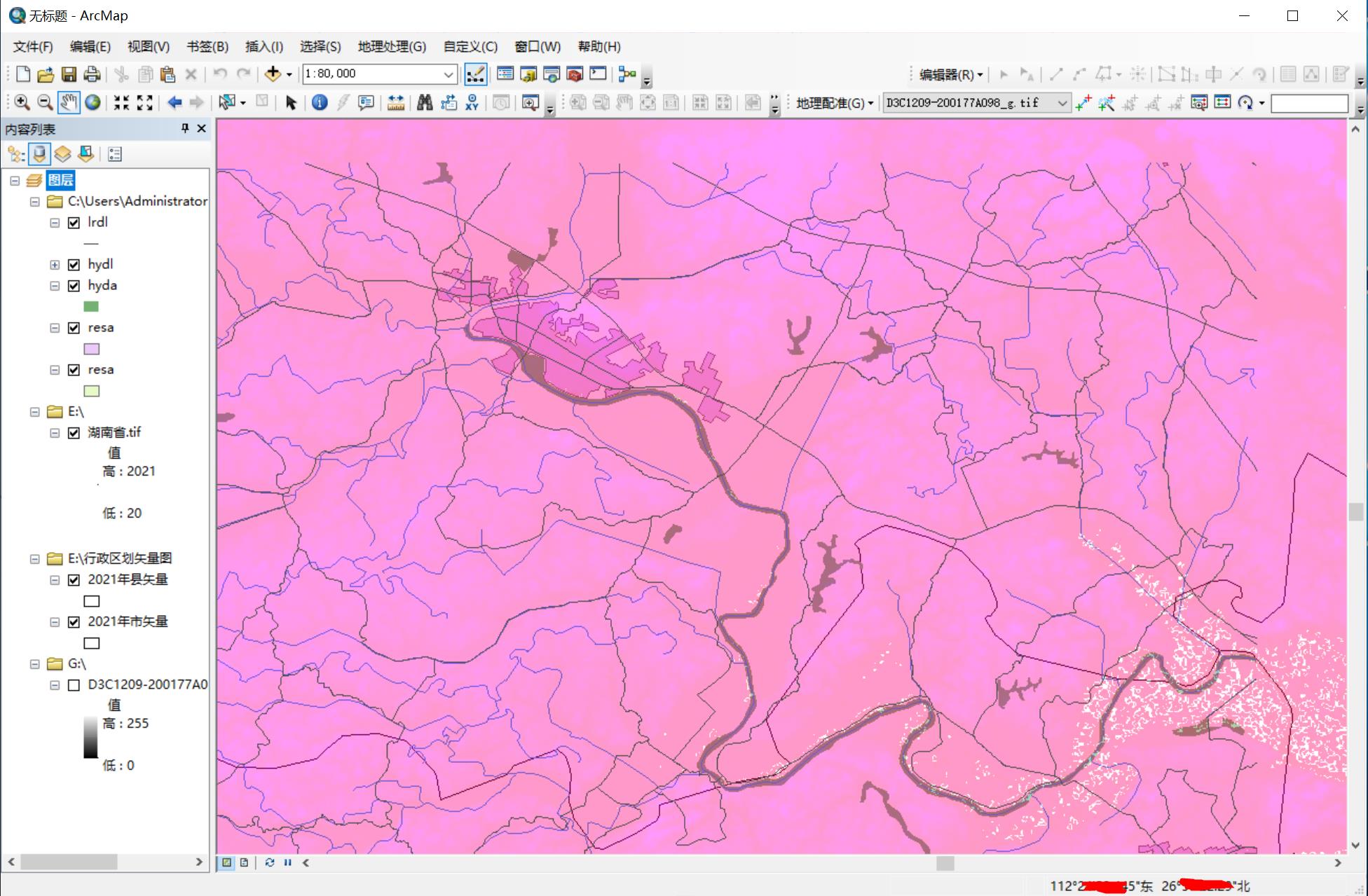Select the Zoom In tool

22,103
